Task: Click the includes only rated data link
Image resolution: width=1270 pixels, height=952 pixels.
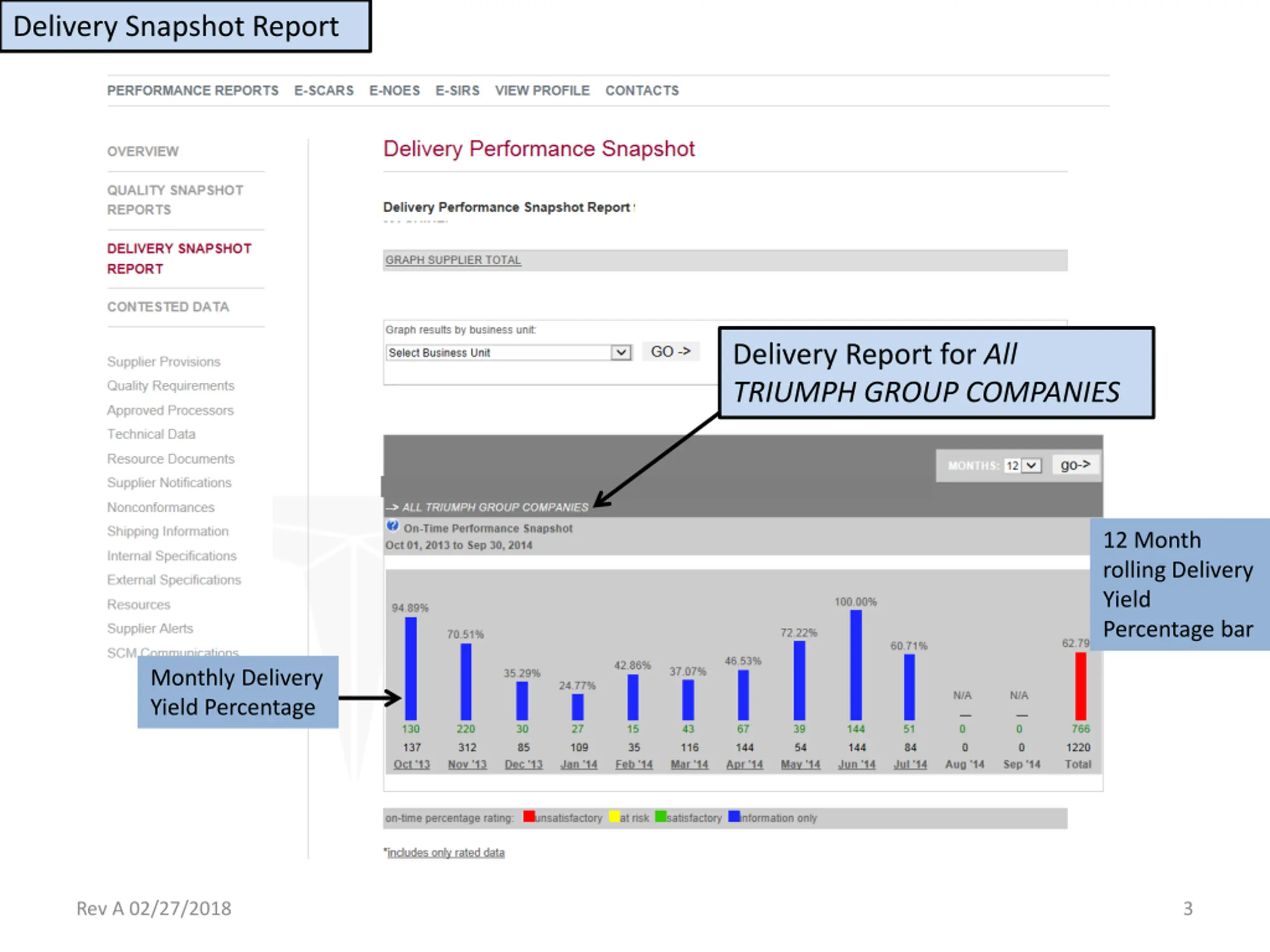Action: (445, 853)
